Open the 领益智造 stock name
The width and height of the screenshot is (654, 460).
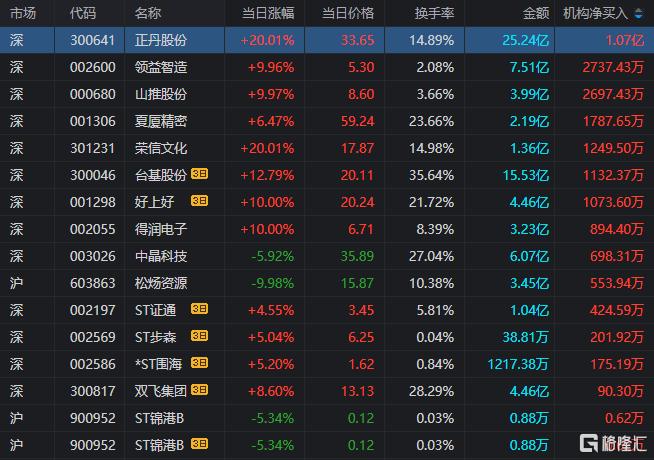(x=160, y=67)
